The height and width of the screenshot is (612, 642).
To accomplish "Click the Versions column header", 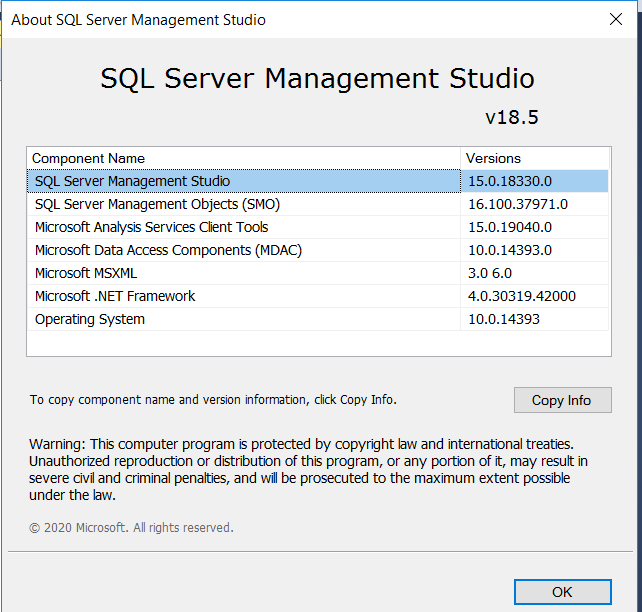I will click(535, 158).
